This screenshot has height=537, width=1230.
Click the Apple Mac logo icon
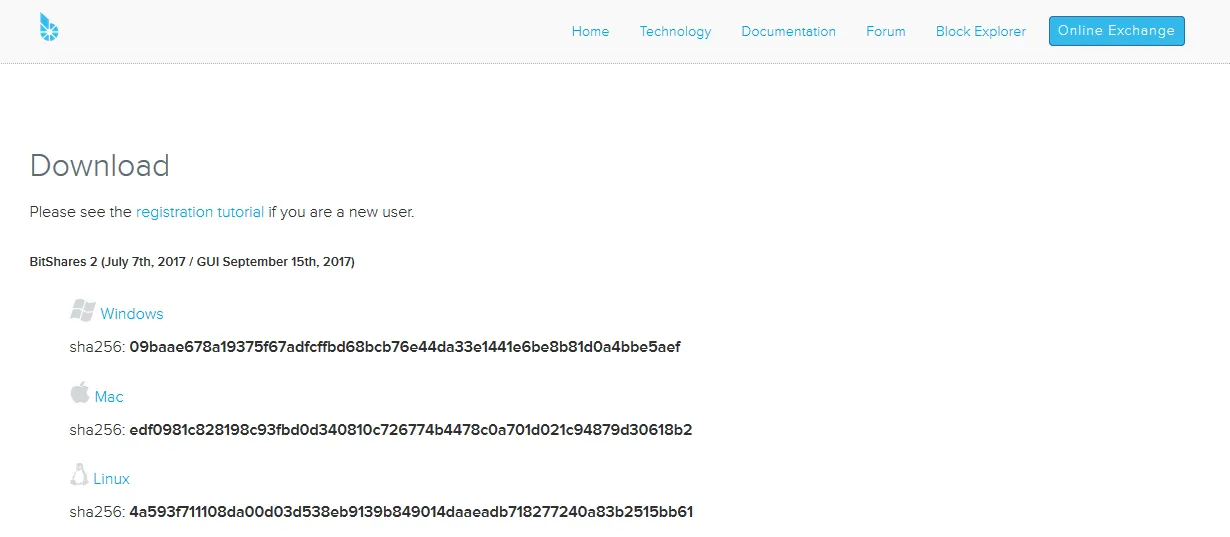(80, 392)
